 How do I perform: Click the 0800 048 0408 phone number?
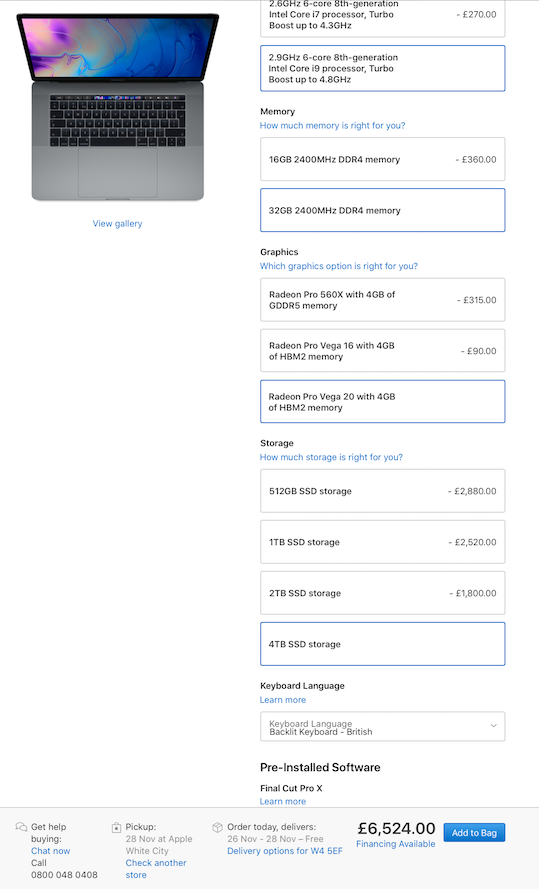click(x=64, y=875)
